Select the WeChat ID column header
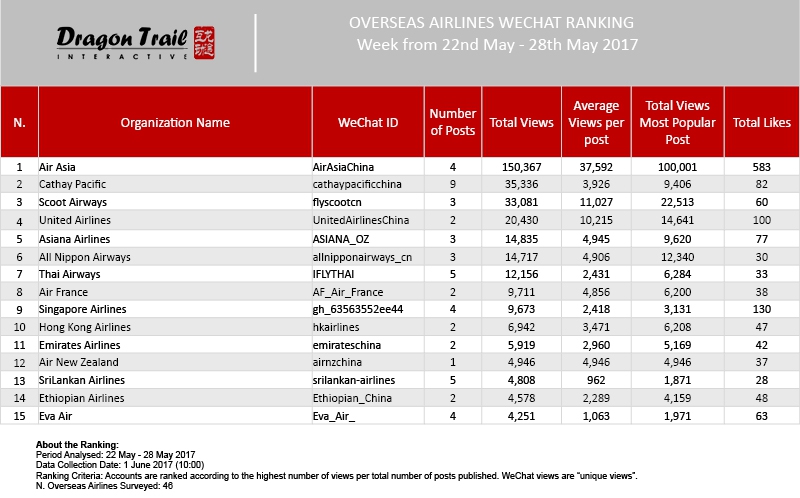This screenshot has height=498, width=800. tap(368, 122)
